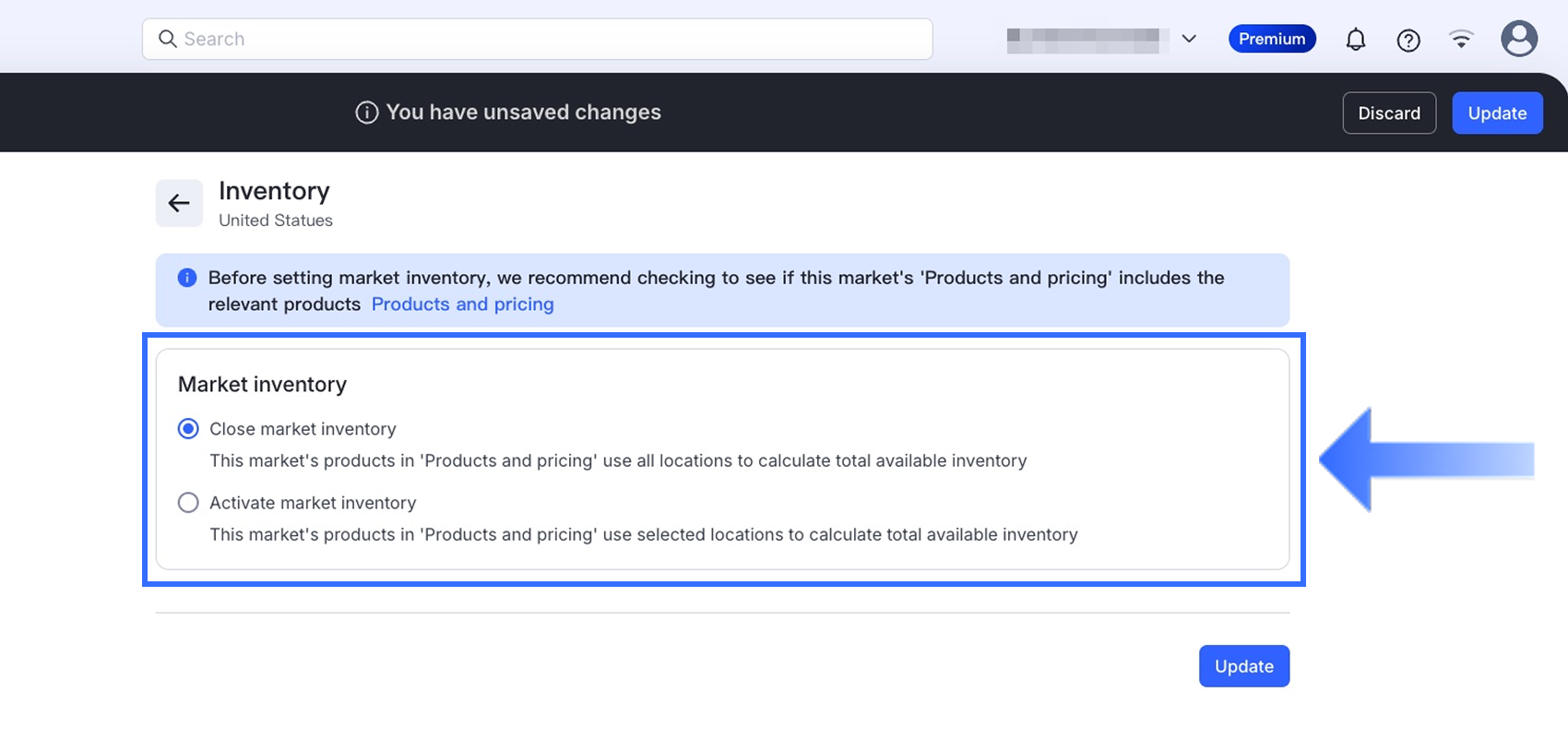Open the Products and pricing link
Image resolution: width=1568 pixels, height=740 pixels.
(462, 304)
